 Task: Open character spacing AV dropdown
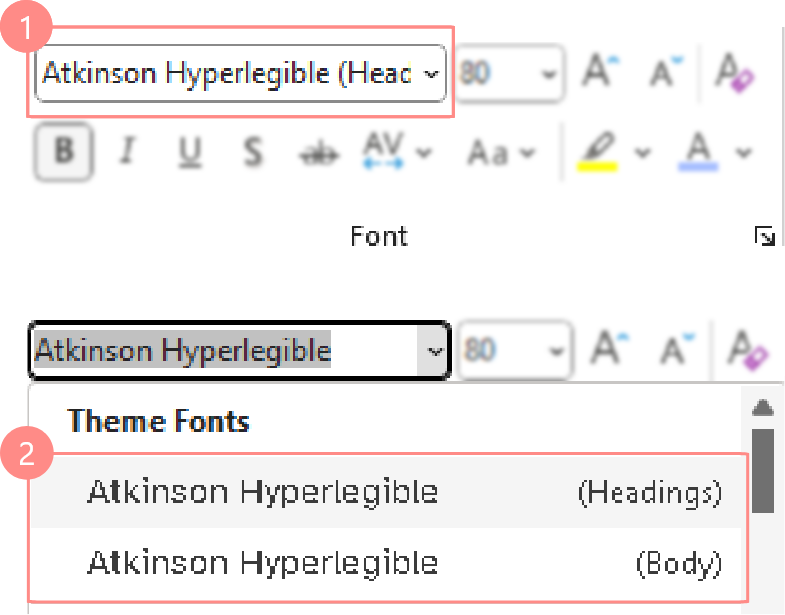[397, 151]
